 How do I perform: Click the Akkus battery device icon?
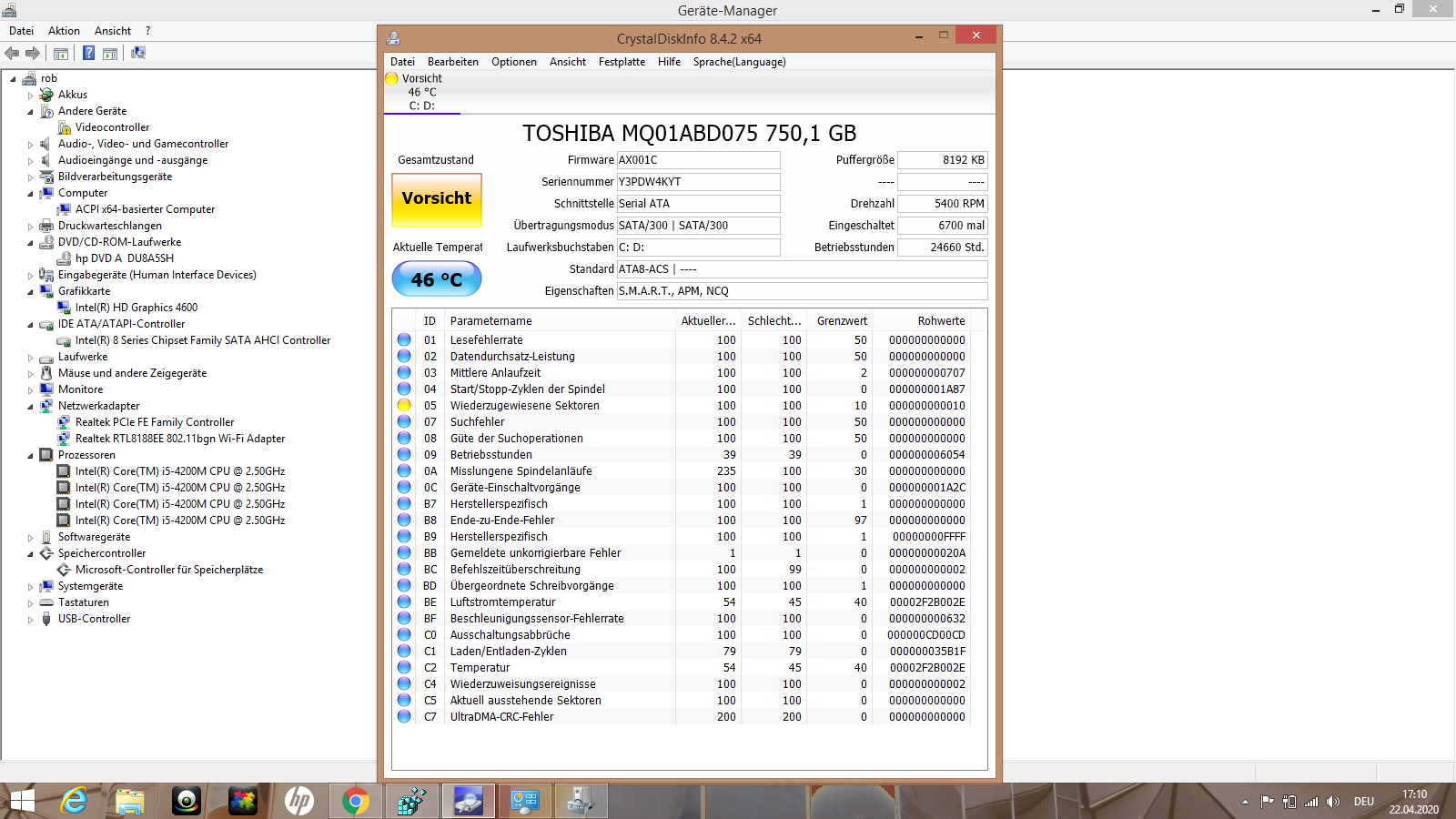point(46,95)
